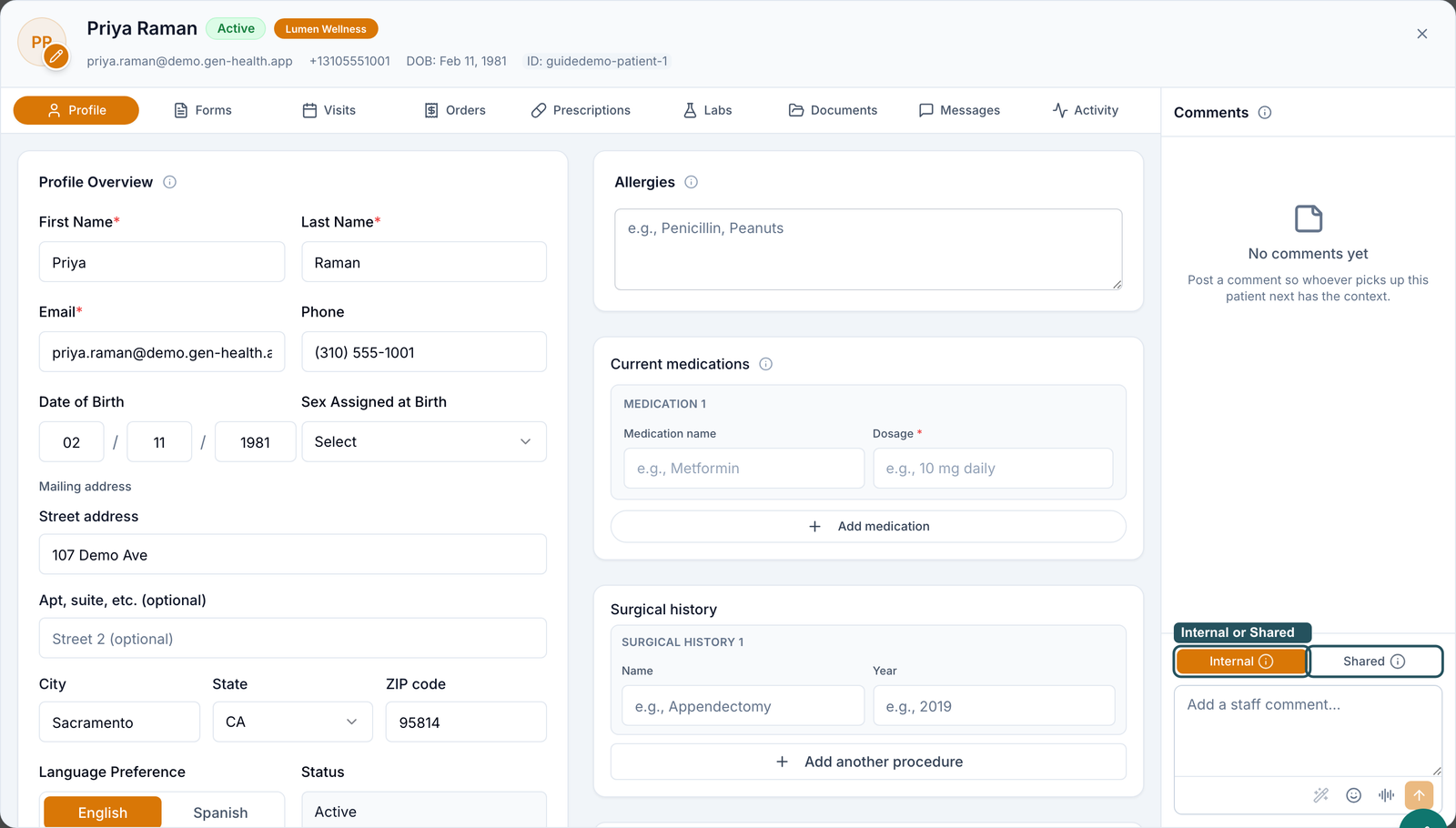Show info icon next to Allergies

692,182
